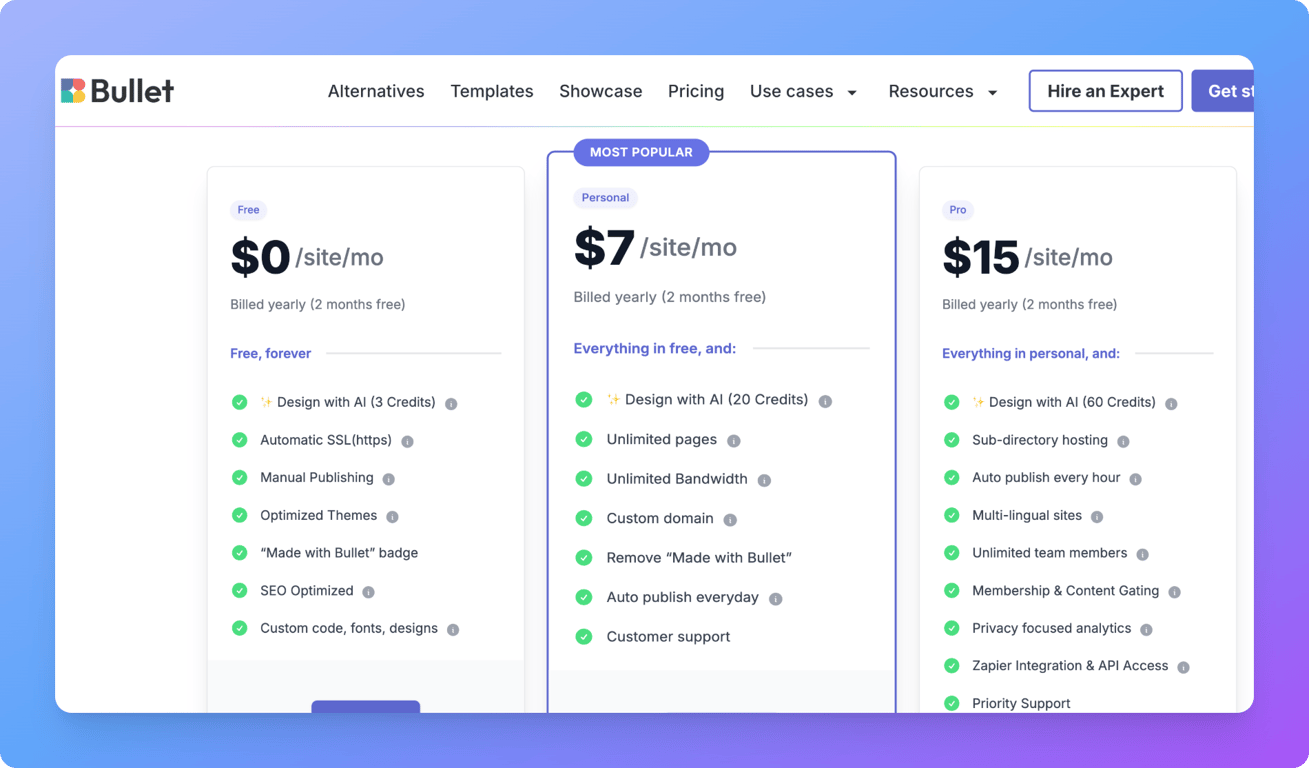Click the "Remove 'Made with Bullet'" feature text
The width and height of the screenshot is (1309, 768).
[699, 557]
